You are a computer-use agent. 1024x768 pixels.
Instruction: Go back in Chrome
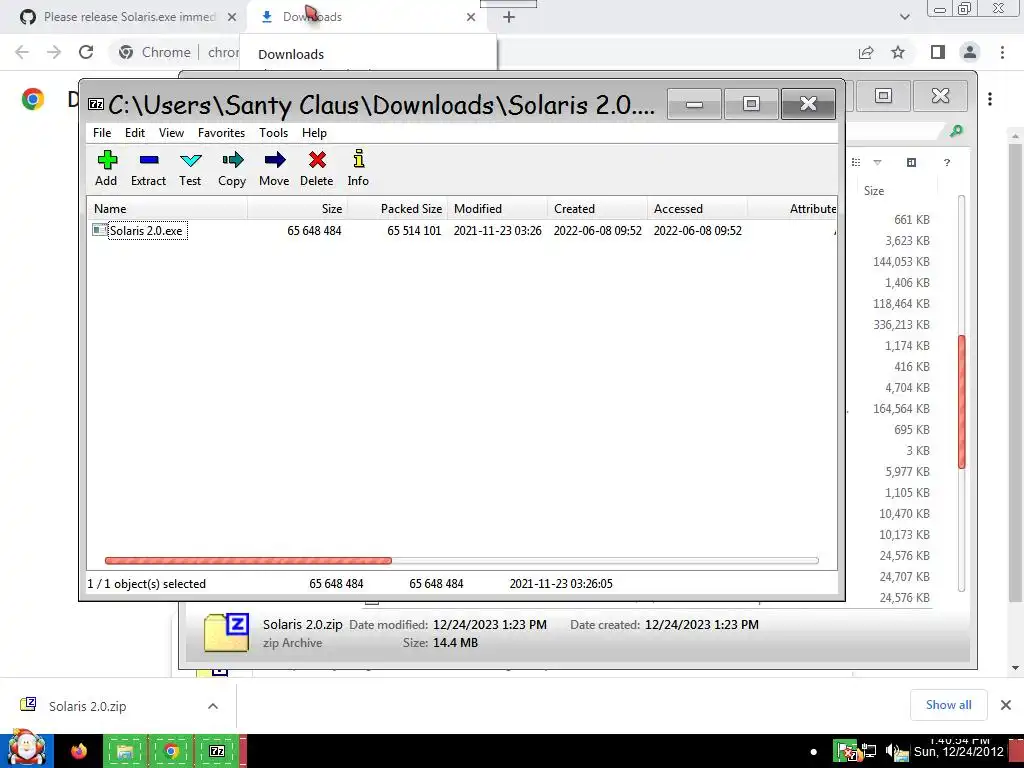pyautogui.click(x=22, y=52)
